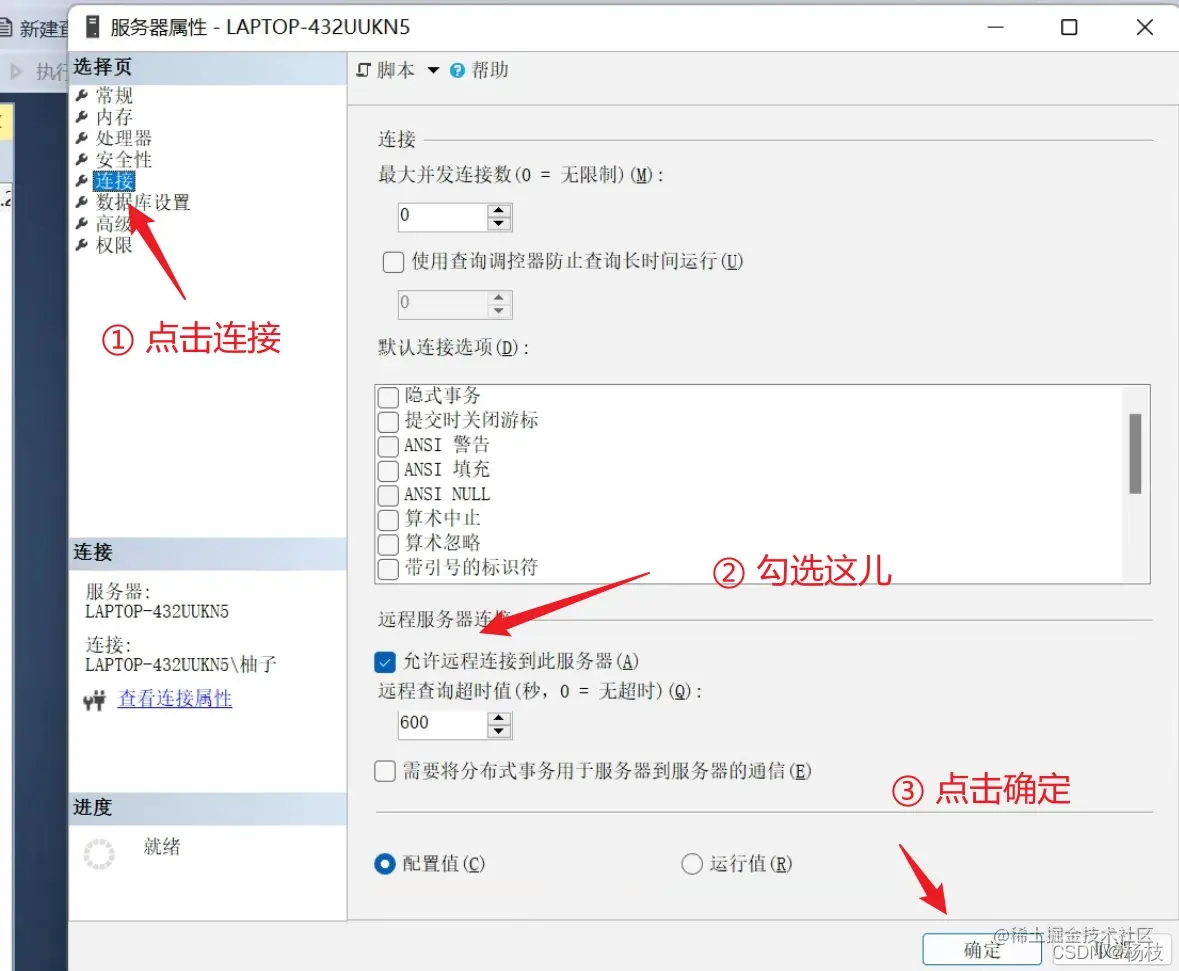
Task: Open 帮助 in the toolbar
Action: (x=489, y=70)
